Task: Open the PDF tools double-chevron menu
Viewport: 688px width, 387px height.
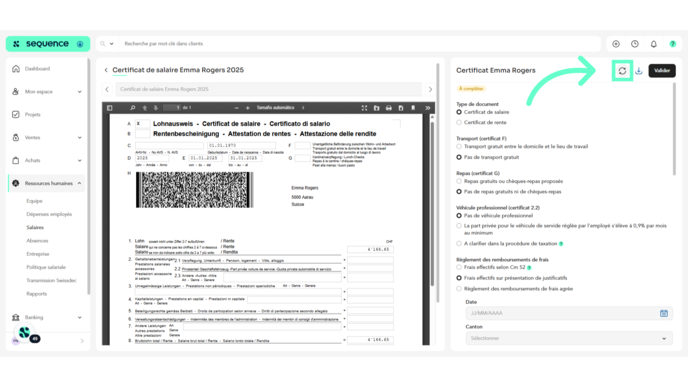Action: pos(427,108)
